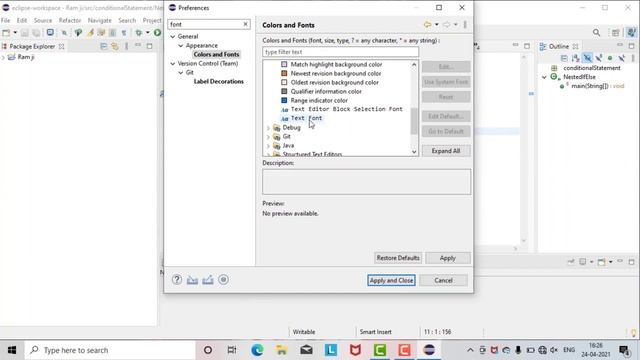Click the Open Perspective icon

[x=616, y=33]
